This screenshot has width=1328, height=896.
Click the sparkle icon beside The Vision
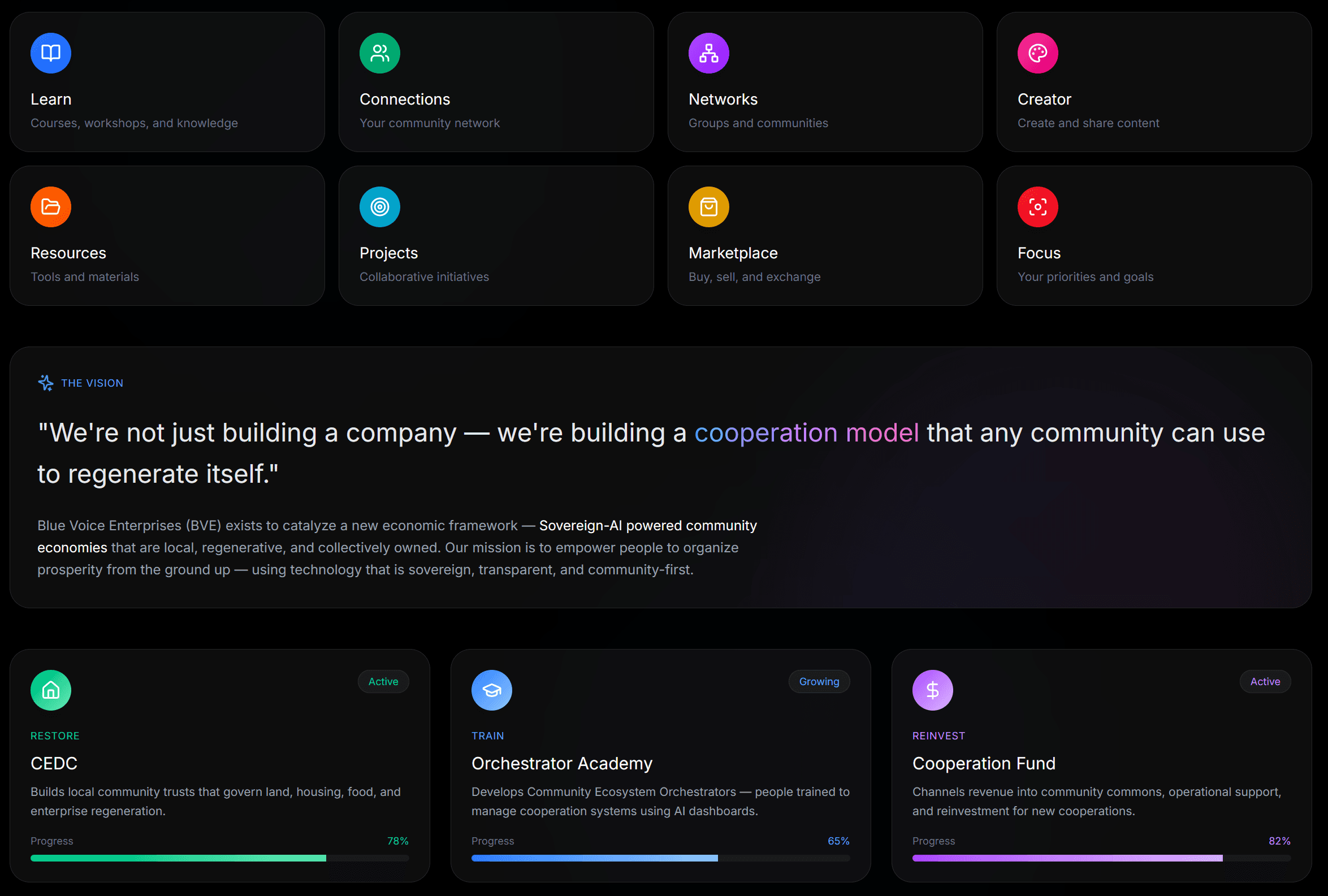click(46, 383)
